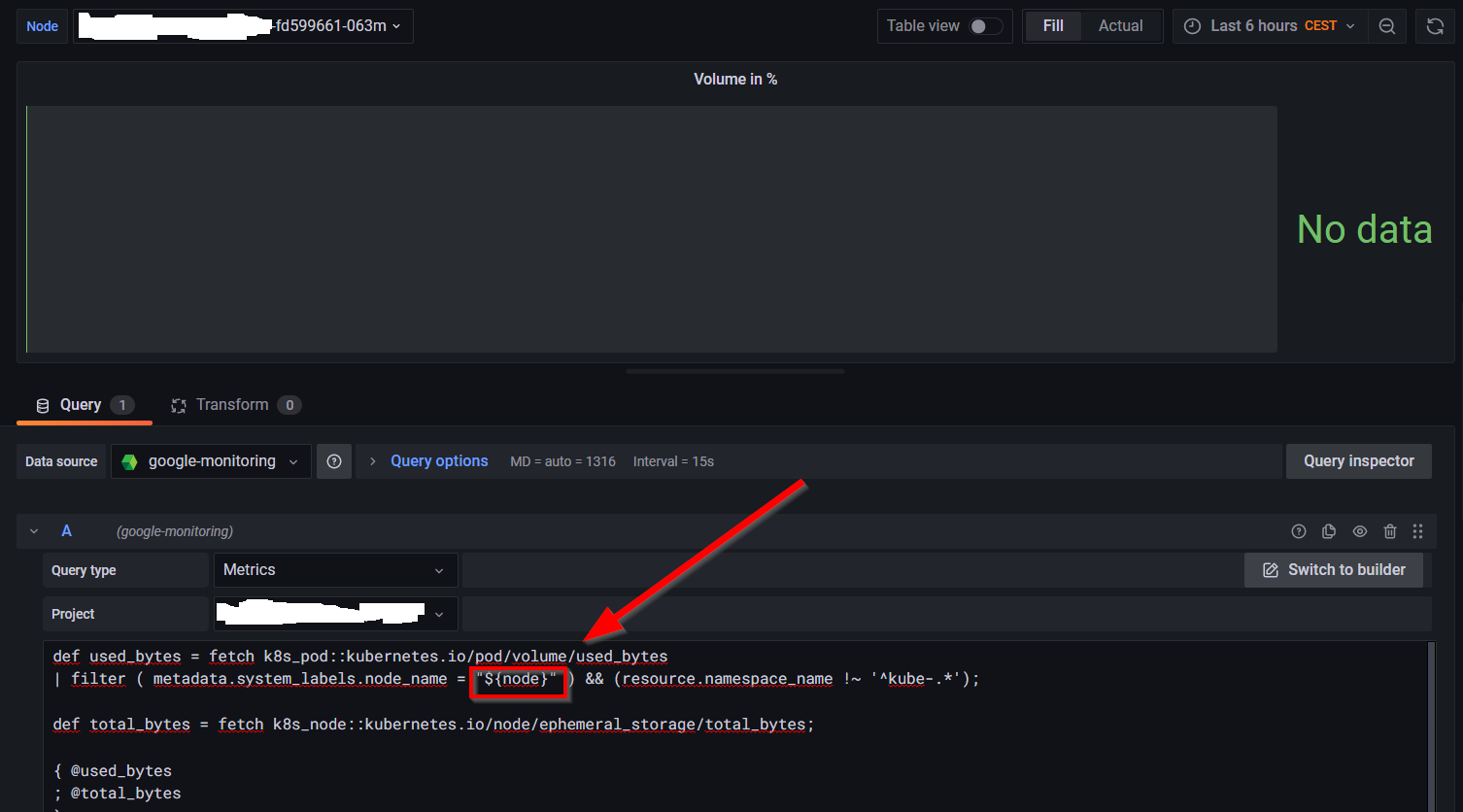Open the Query type Metrics dropdown

[x=335, y=570]
